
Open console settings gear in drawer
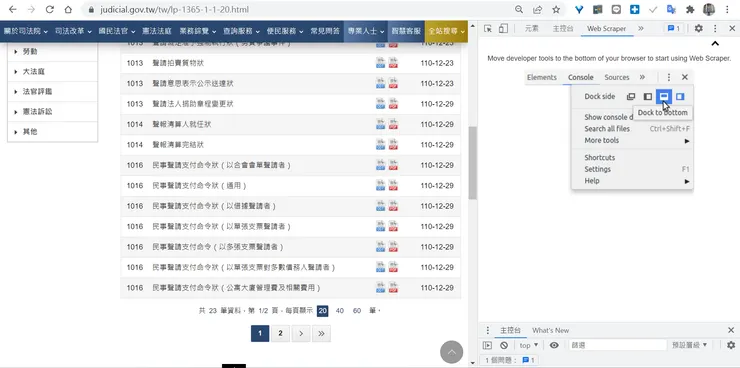pos(731,345)
